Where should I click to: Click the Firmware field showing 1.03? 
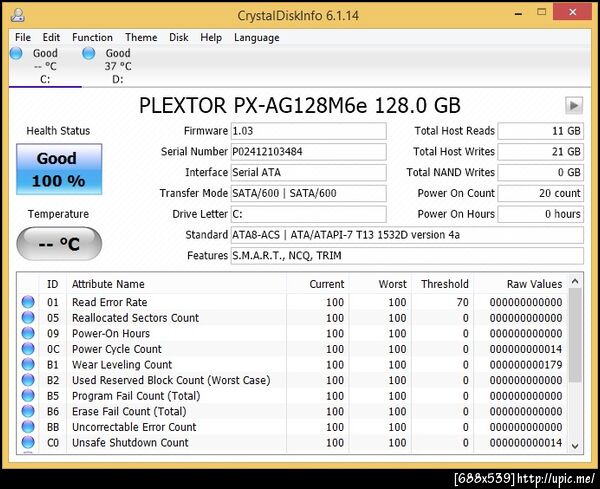308,131
